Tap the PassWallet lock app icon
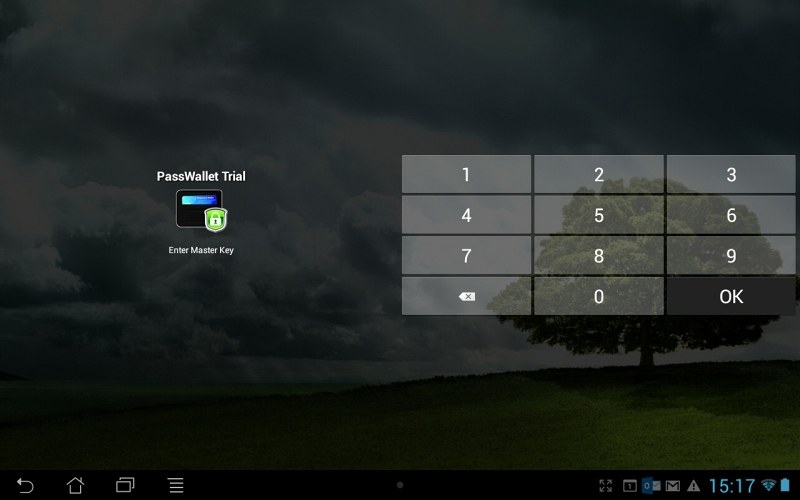 point(201,211)
